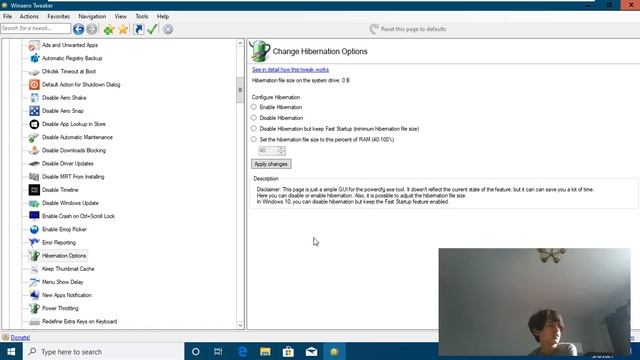Open favorites with the yellow star icon
The image size is (640, 360).
[123, 29]
